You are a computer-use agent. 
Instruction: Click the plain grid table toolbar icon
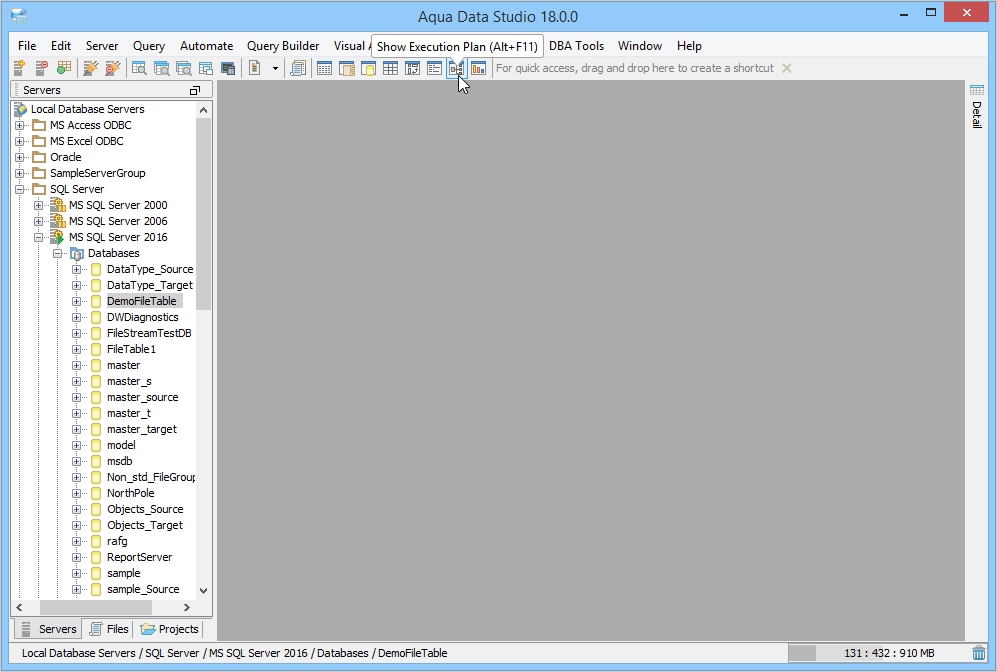click(x=390, y=68)
